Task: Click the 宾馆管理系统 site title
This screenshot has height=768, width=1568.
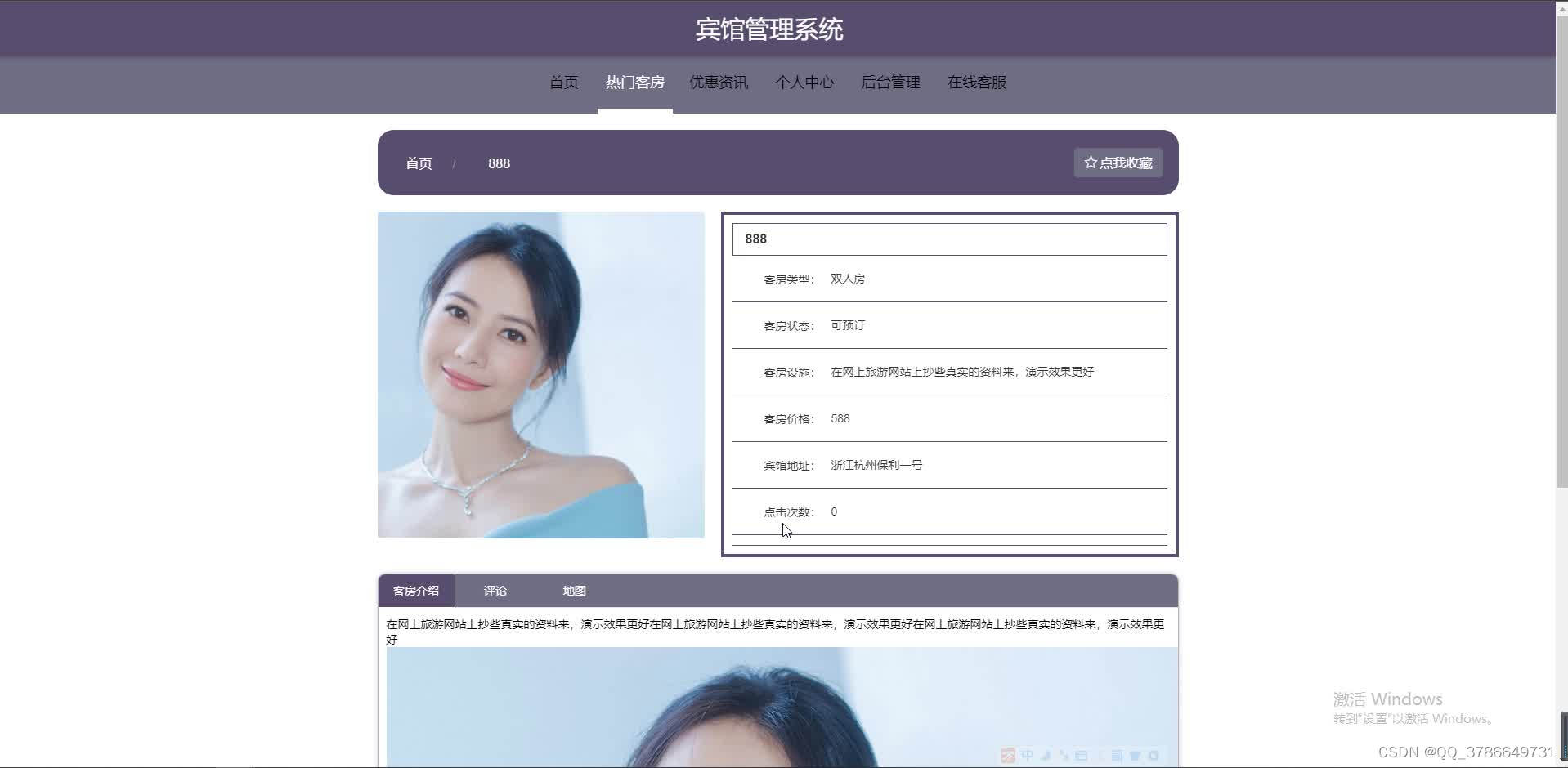Action: coord(769,29)
